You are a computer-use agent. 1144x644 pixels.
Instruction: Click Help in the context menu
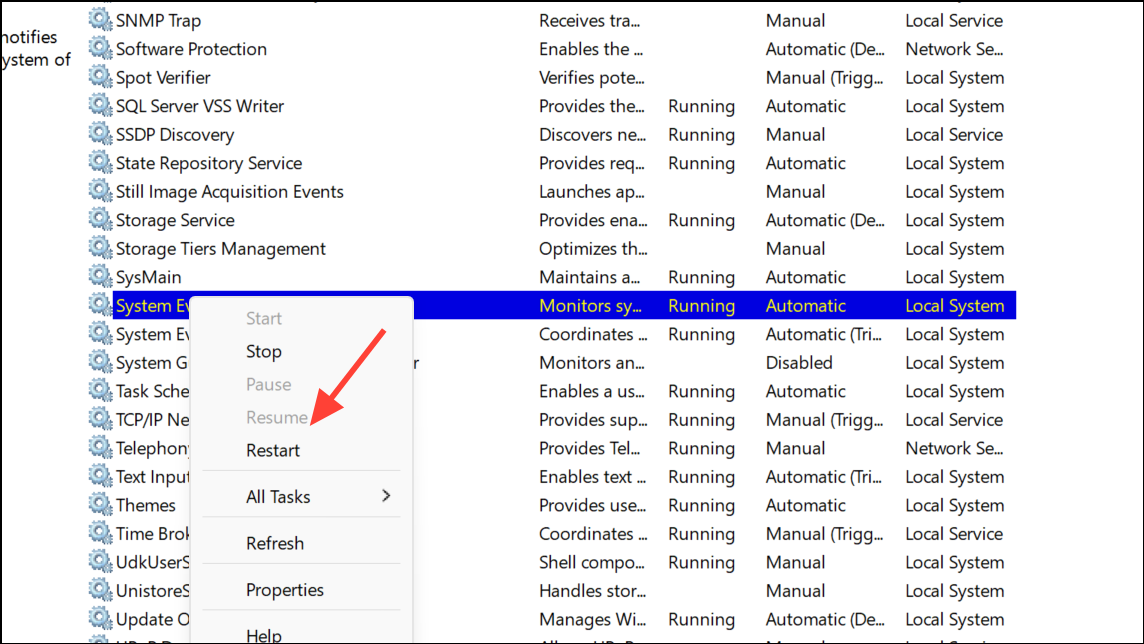pos(263,635)
